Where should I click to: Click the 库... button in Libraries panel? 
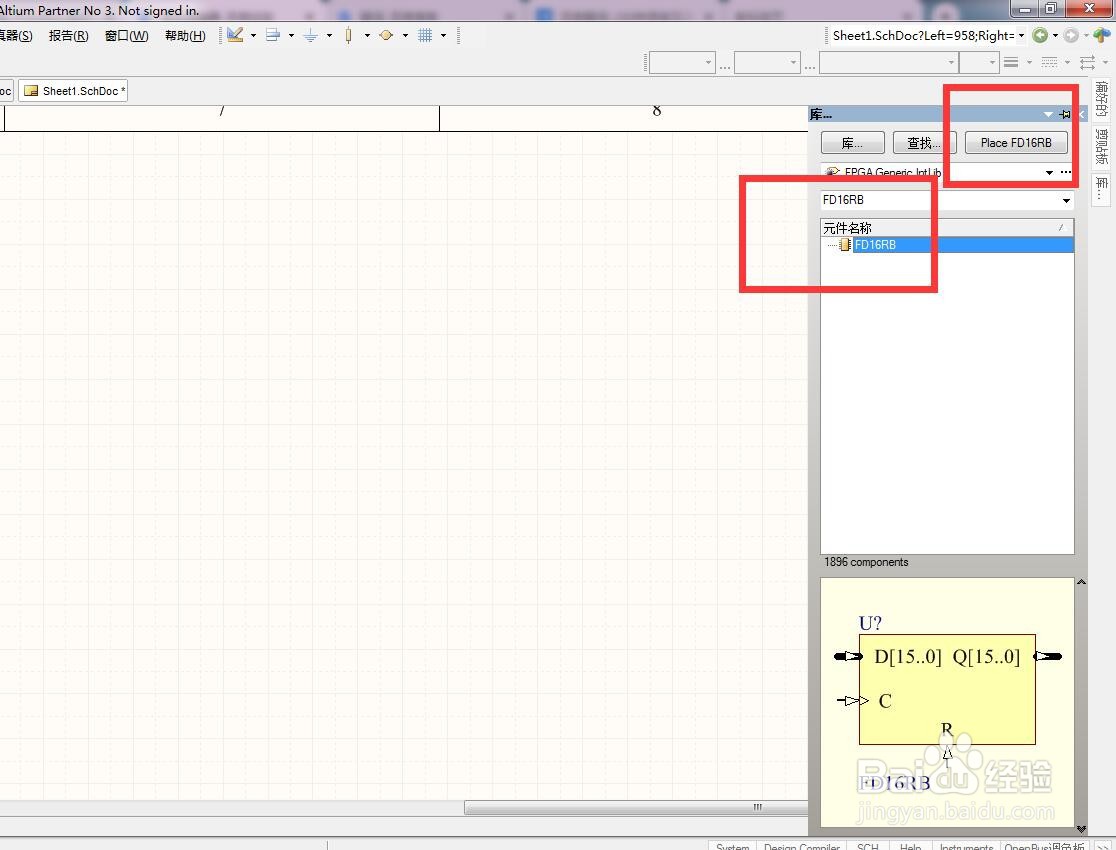click(x=853, y=142)
